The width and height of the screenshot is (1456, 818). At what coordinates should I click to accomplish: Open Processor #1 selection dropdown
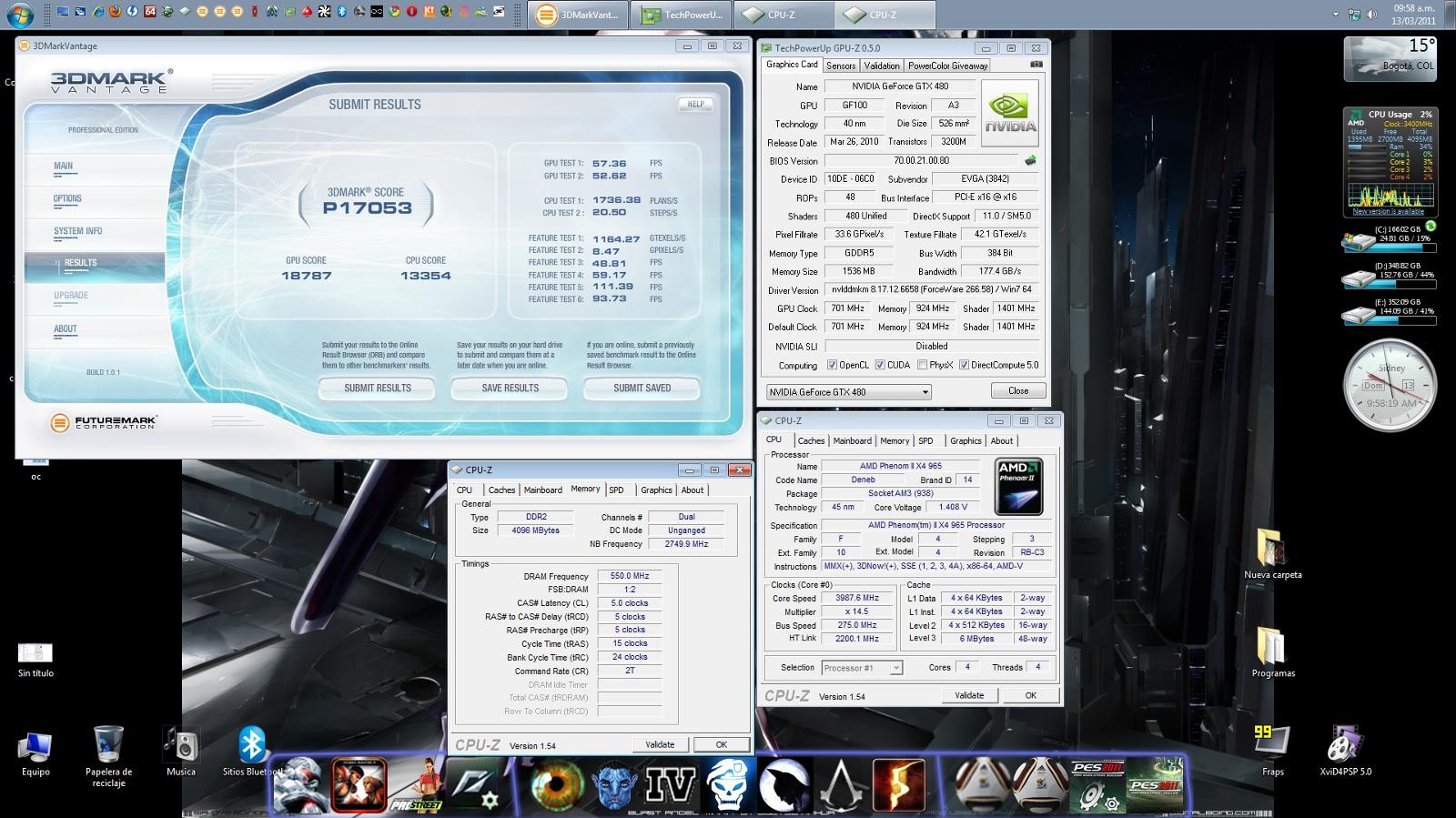862,668
